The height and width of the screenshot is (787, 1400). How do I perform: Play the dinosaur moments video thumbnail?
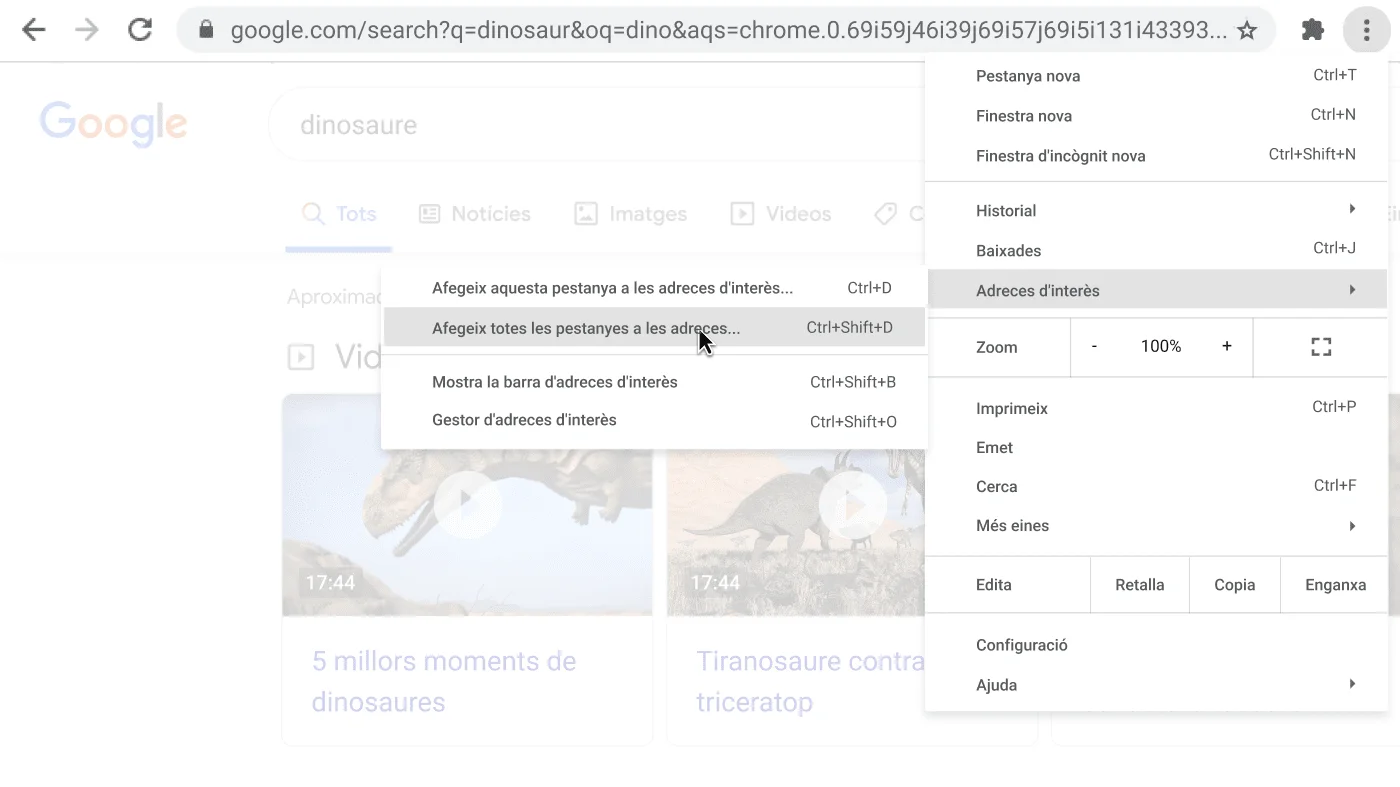coord(467,505)
